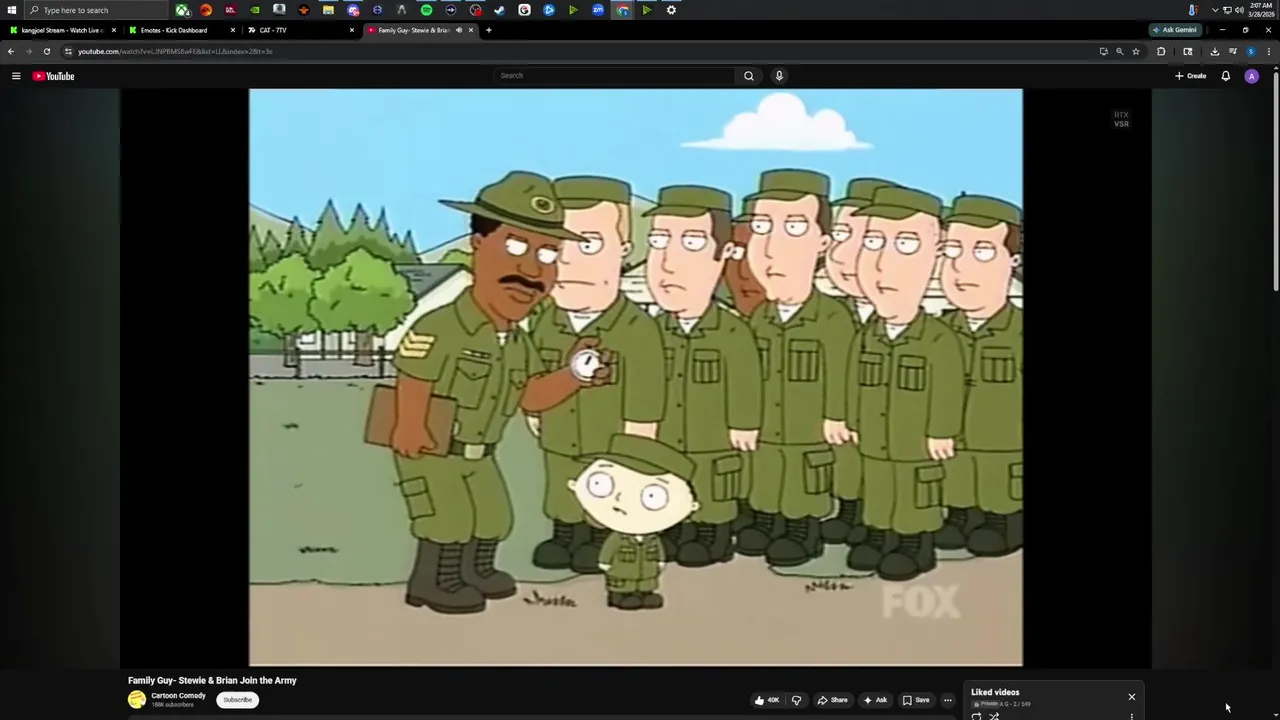Open Cartoon Comedy channel avatar
The height and width of the screenshot is (720, 1280).
click(137, 700)
